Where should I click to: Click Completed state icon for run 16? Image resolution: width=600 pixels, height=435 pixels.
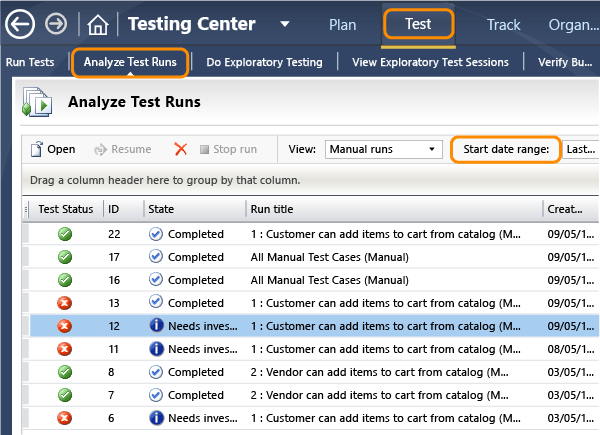156,280
